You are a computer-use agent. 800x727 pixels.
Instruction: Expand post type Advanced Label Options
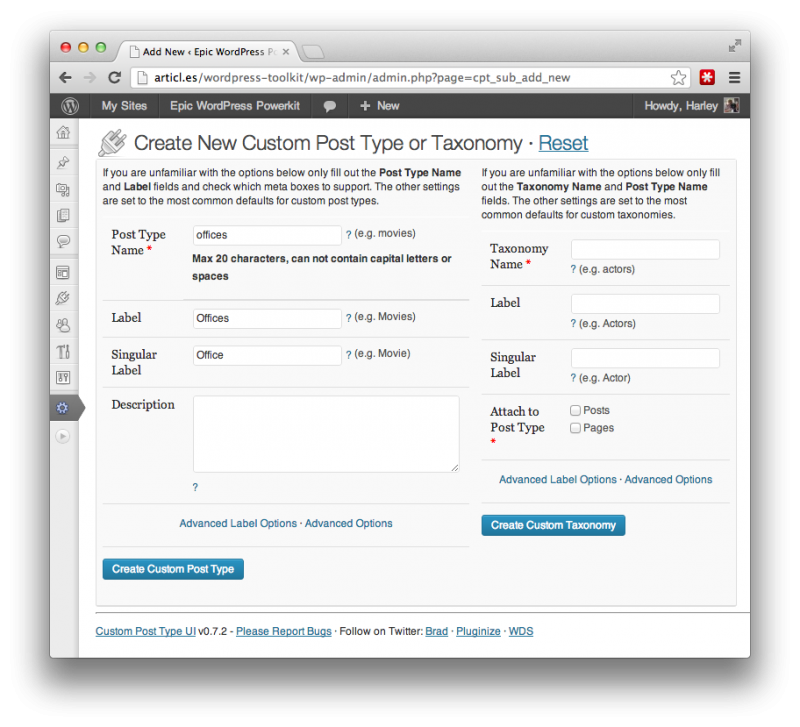point(238,523)
